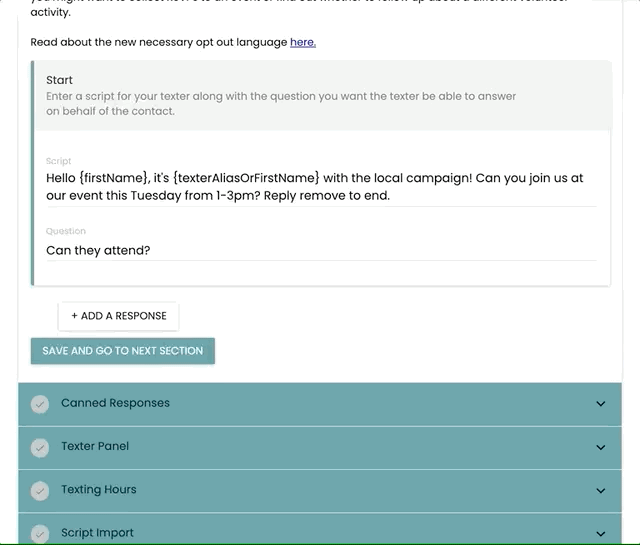Click the Texter Panel checkmark icon
The image size is (640, 545).
pos(40,447)
